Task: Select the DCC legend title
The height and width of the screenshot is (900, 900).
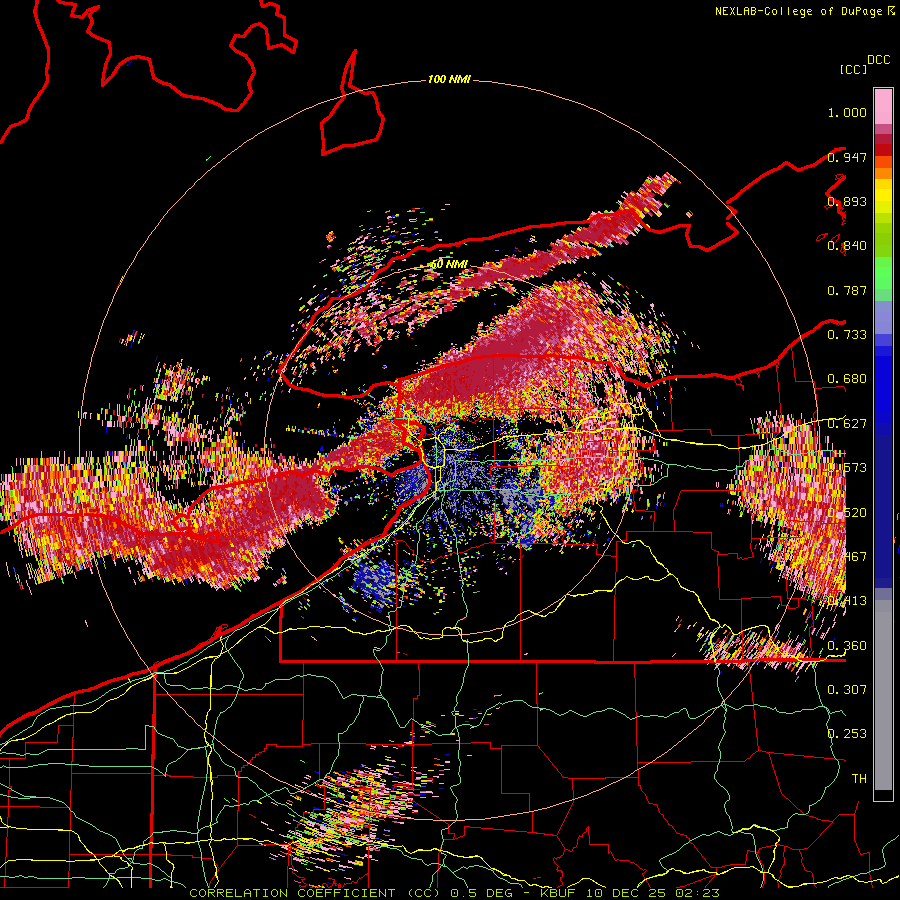Action: point(878,60)
